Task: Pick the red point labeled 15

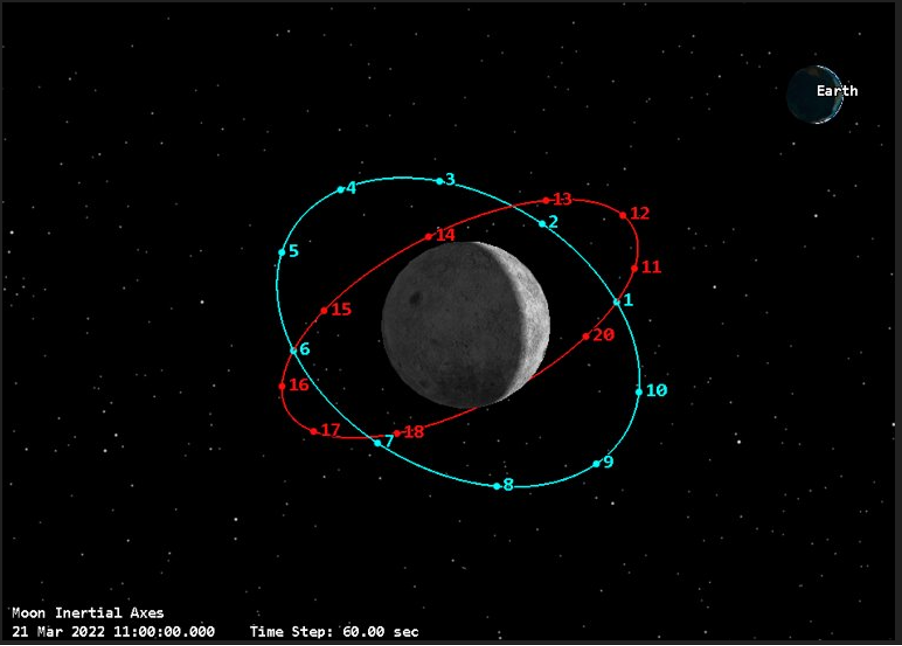Action: (x=324, y=311)
